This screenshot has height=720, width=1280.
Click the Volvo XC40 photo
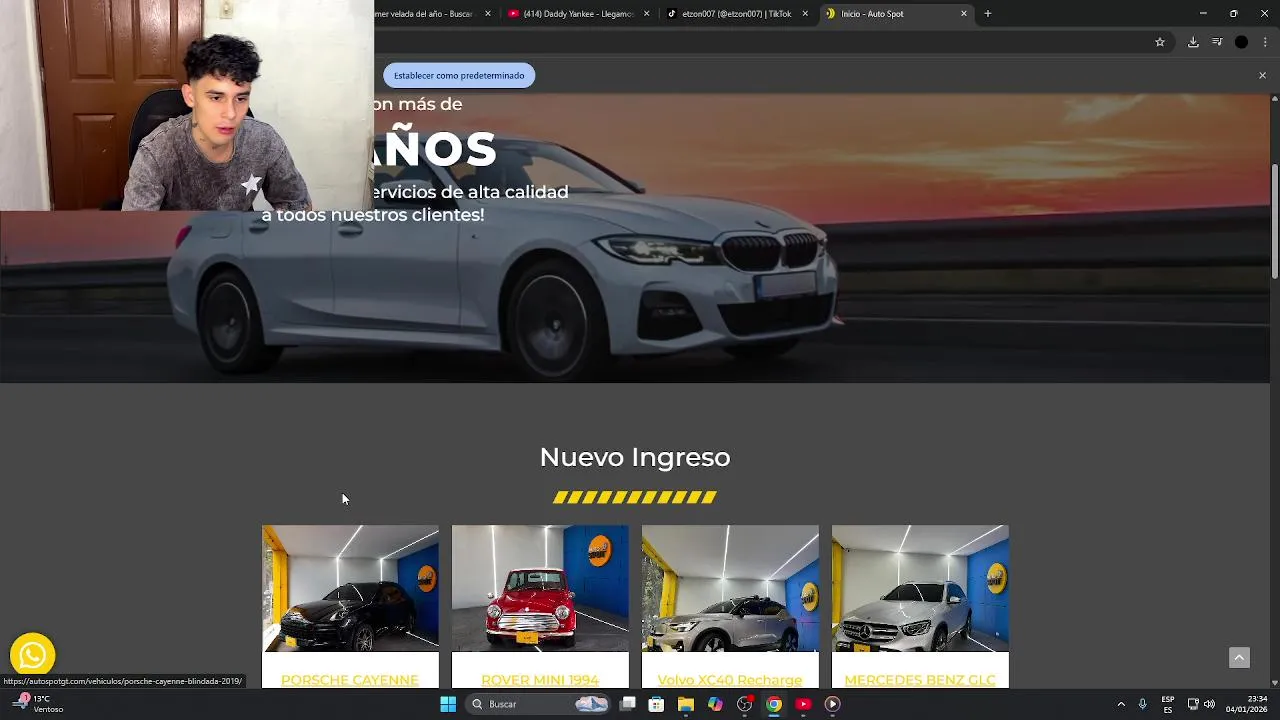(730, 589)
